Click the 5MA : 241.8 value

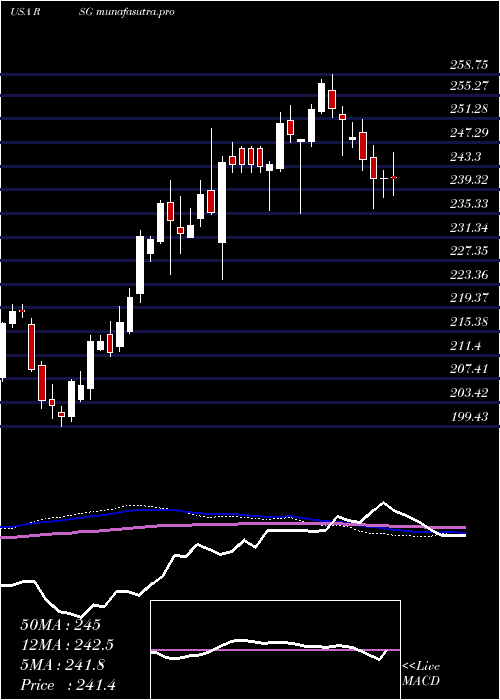63,665
